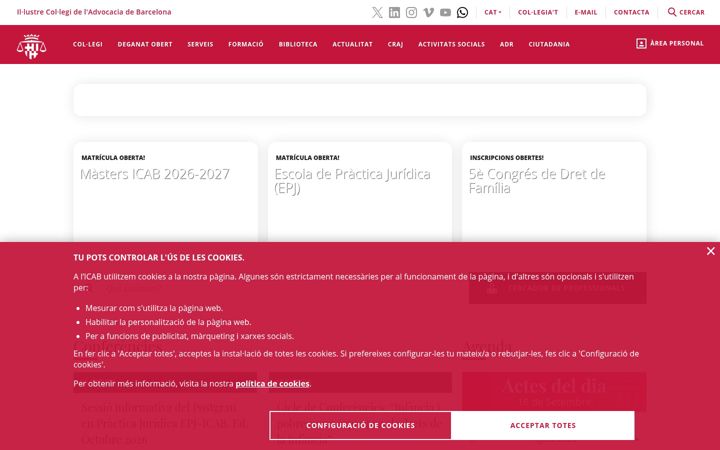Open the ACTIVITATS SOCIALS menu
720x450 pixels.
coord(451,44)
